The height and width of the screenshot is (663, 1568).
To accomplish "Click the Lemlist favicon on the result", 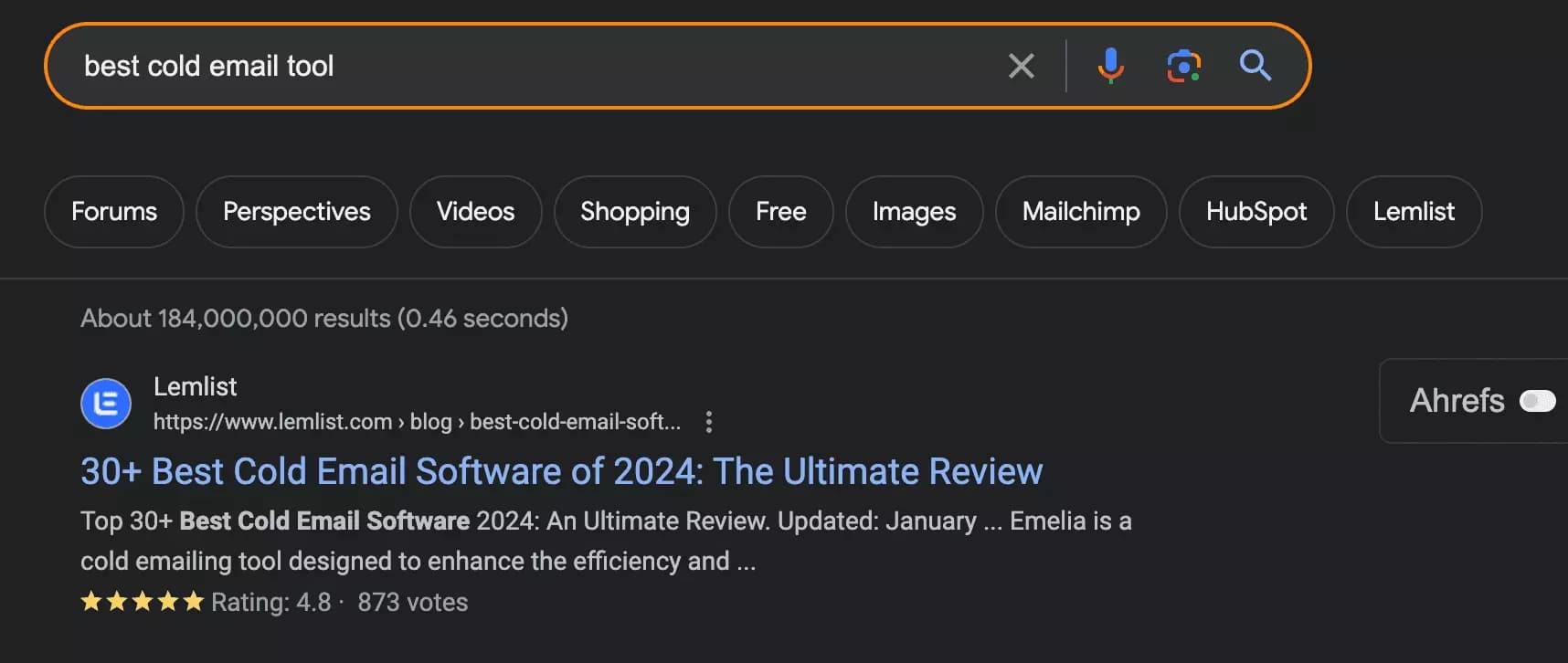I will pyautogui.click(x=106, y=403).
